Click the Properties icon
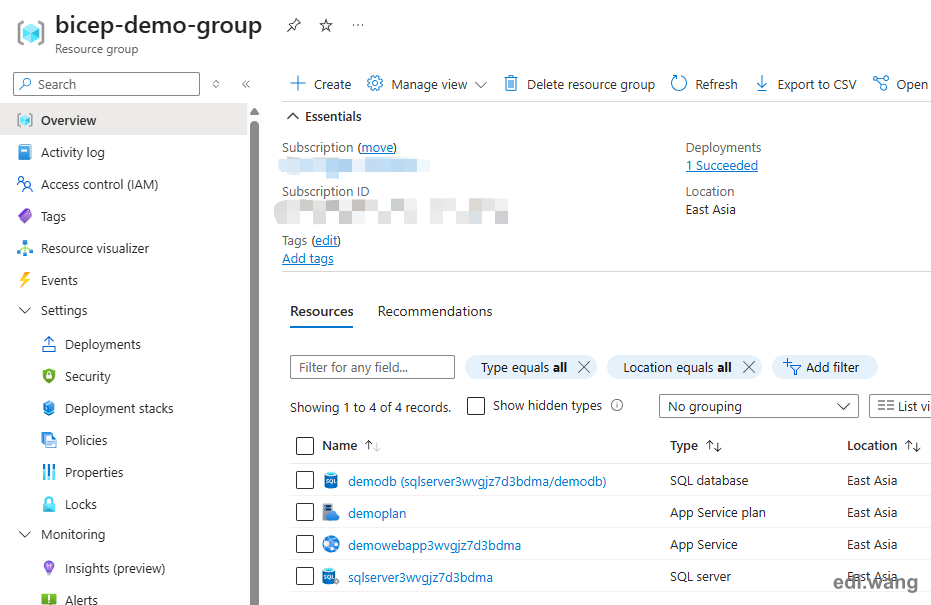 point(49,473)
